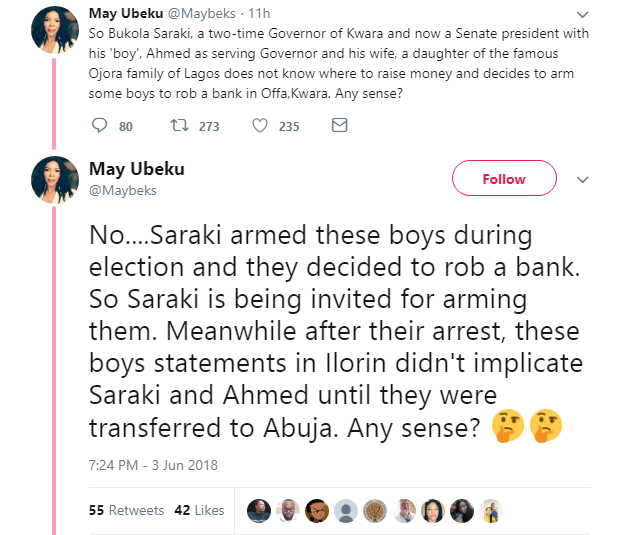Open the dropdown arrow beside Follow
The height and width of the screenshot is (535, 621).
[583, 179]
